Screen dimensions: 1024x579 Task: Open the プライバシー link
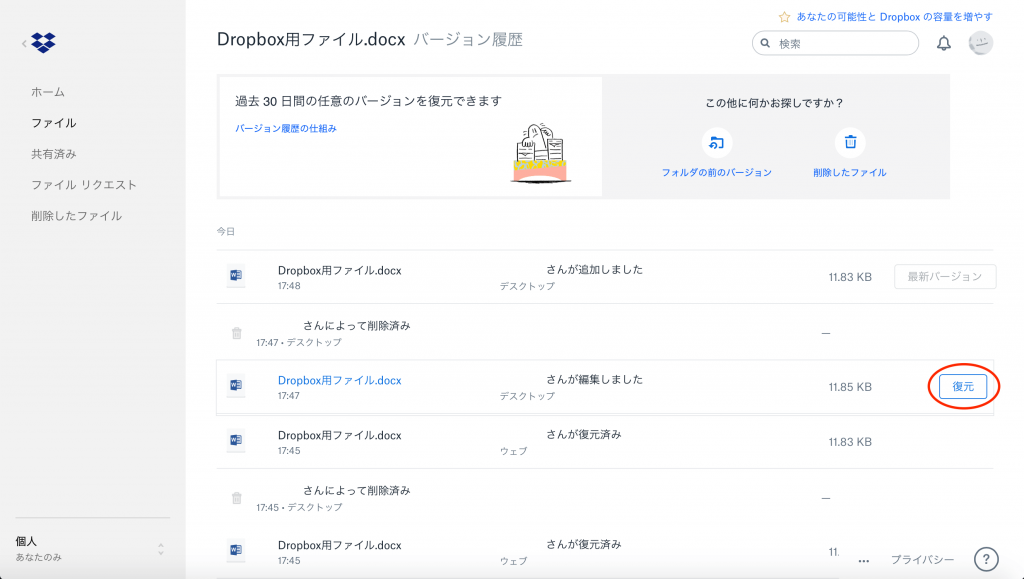(x=922, y=559)
